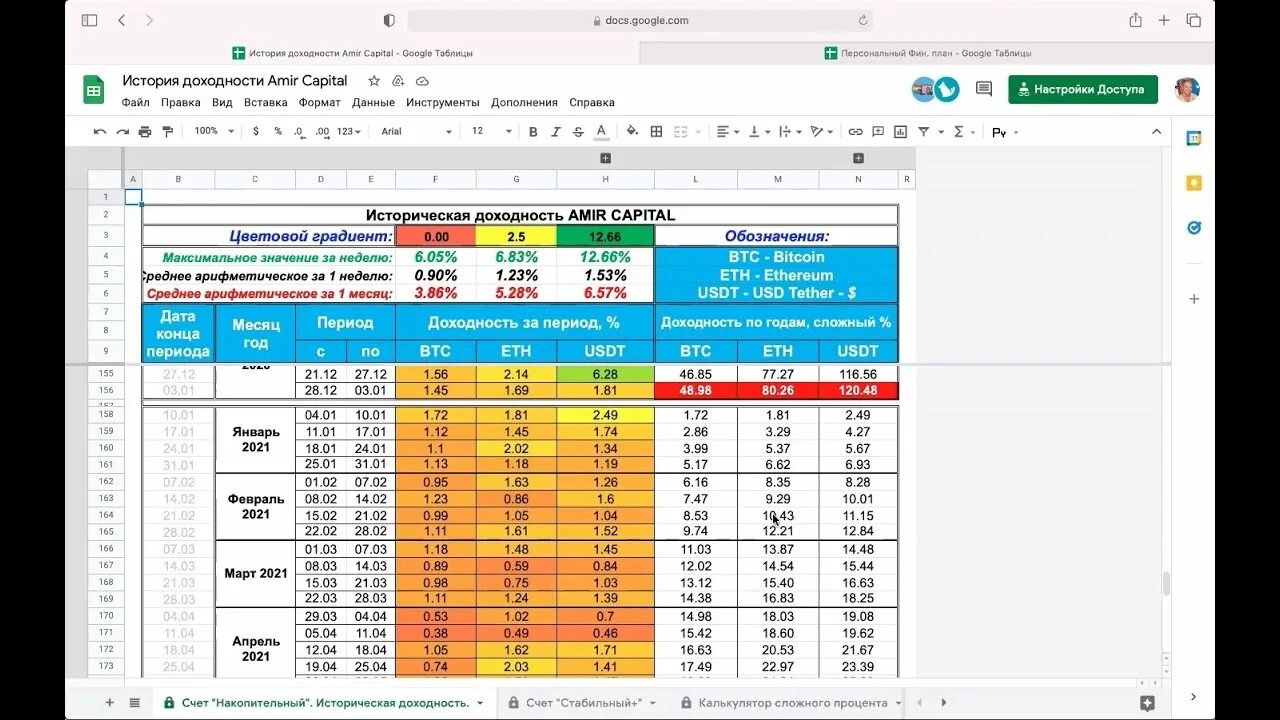Click Safari share button
The width and height of the screenshot is (1280, 720).
[x=1135, y=20]
